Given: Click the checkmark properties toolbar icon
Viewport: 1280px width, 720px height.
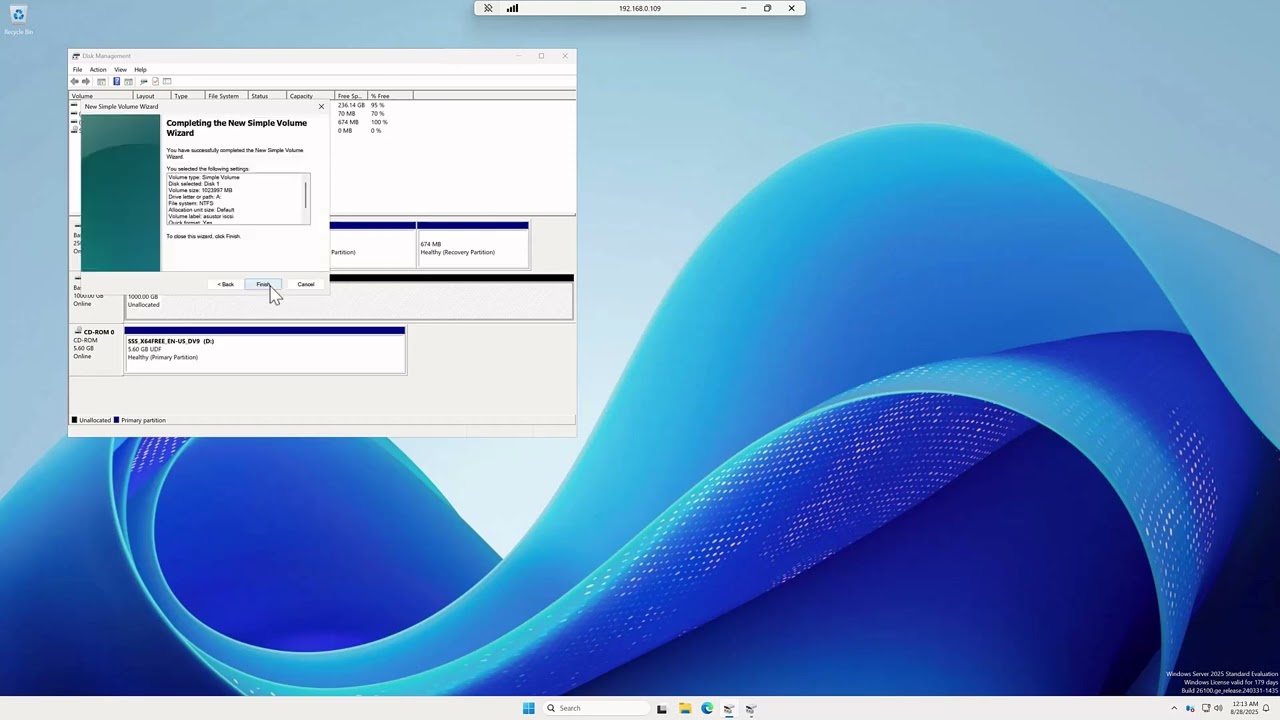Looking at the screenshot, I should tap(155, 81).
